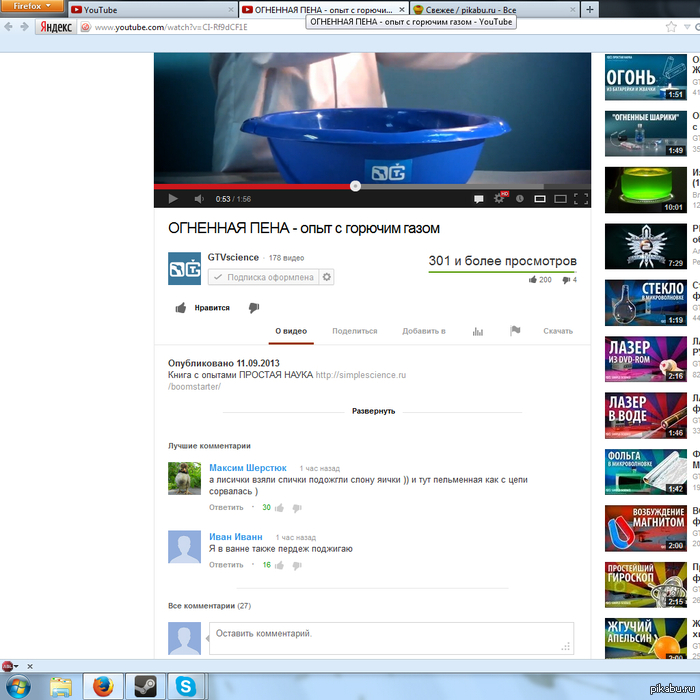The image size is (700, 700).
Task: Expand description with Развернуть
Action: (x=373, y=411)
